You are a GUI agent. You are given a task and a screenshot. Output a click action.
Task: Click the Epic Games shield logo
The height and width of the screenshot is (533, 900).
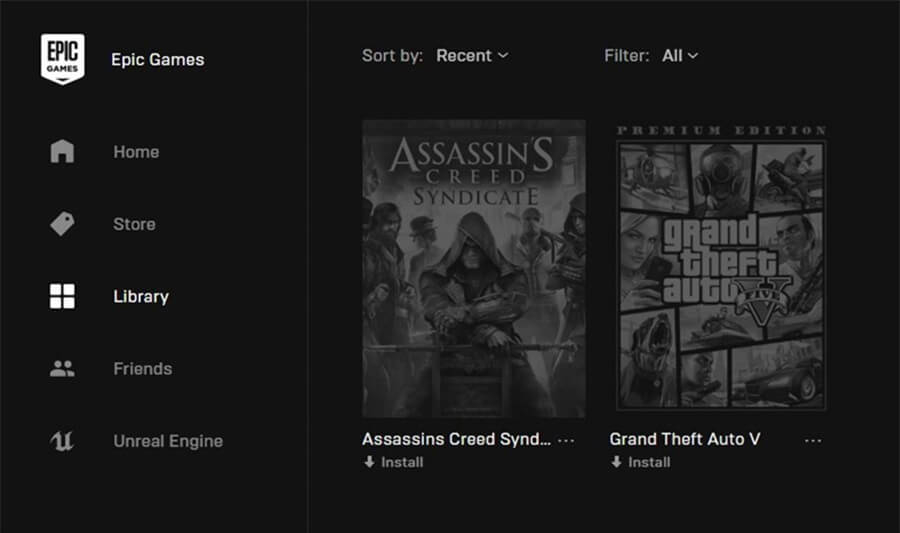[62, 59]
